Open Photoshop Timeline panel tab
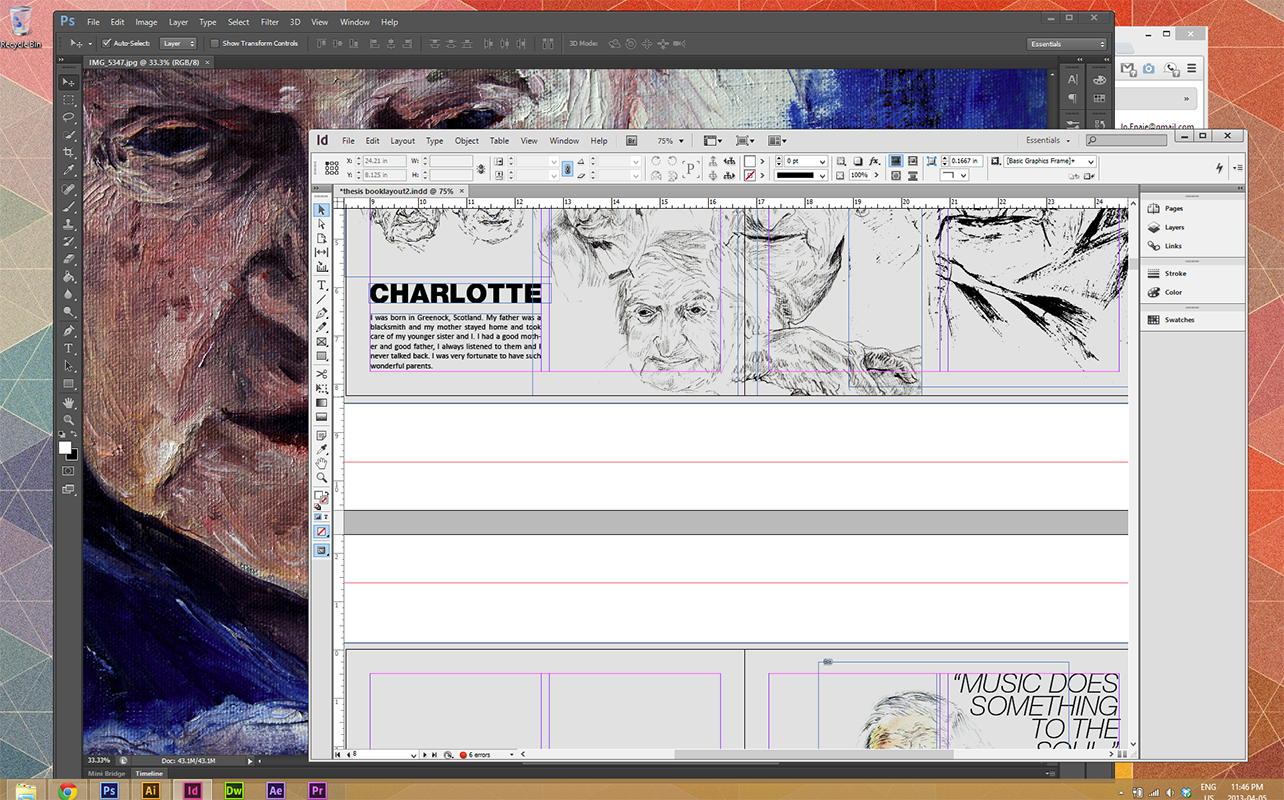 [x=149, y=773]
